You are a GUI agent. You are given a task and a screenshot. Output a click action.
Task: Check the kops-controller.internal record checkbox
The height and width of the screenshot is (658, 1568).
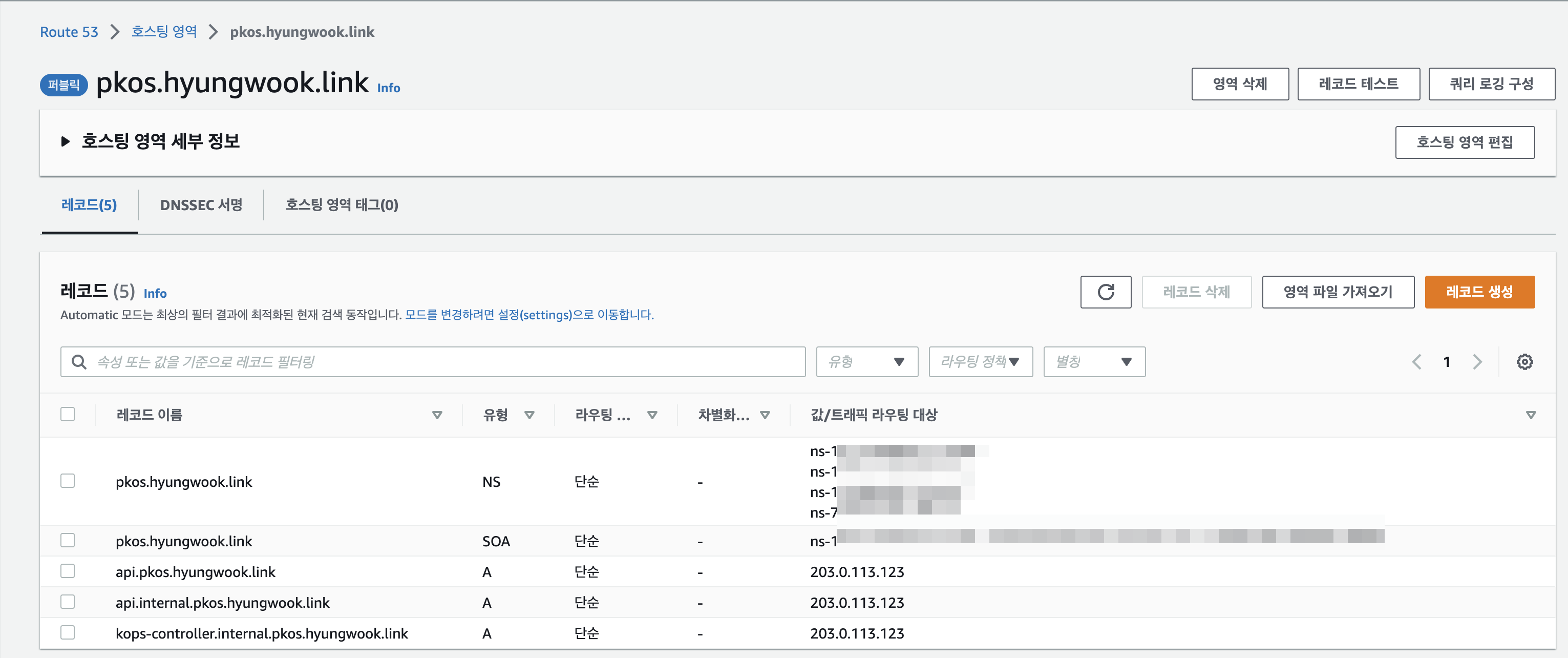(x=68, y=632)
